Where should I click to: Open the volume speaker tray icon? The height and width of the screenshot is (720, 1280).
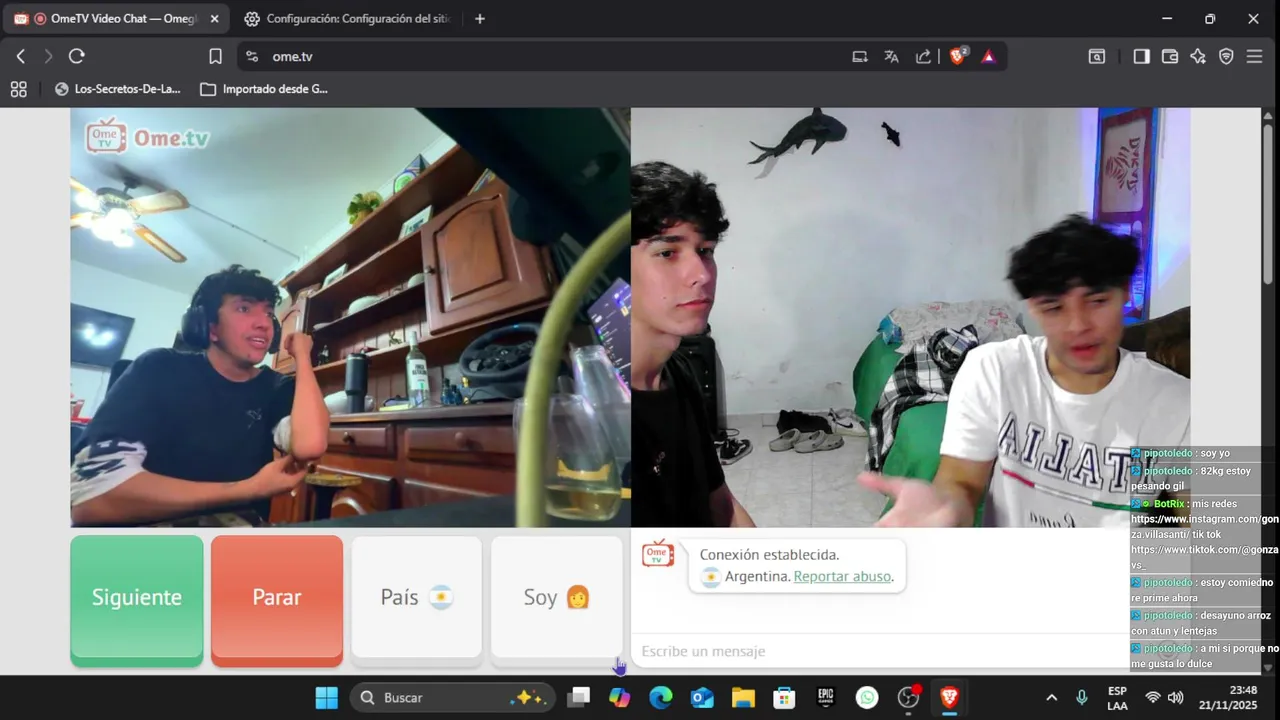(1176, 698)
